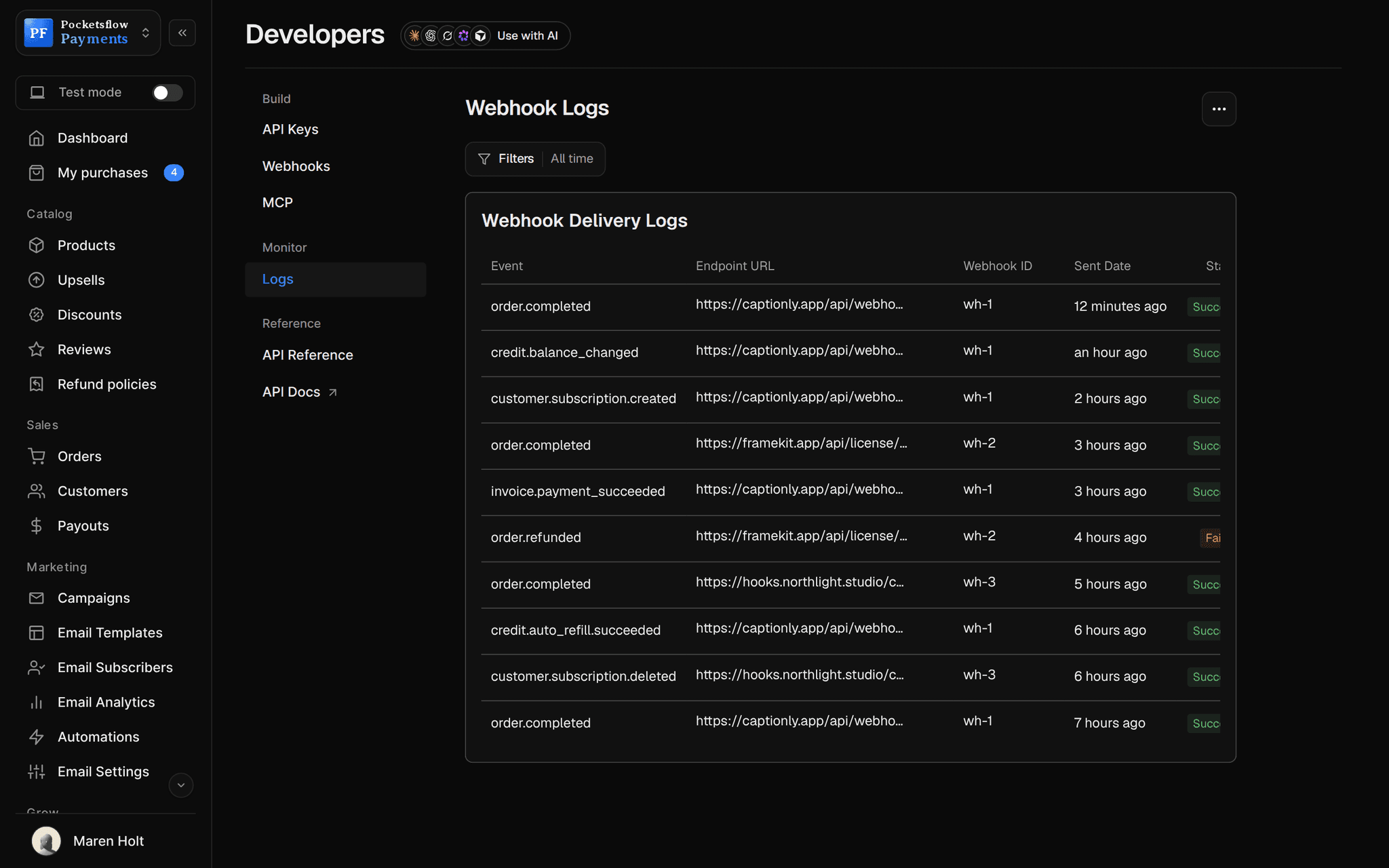Screen dimensions: 1389x868
Task: Click the My purchases bag icon
Action: click(x=37, y=173)
